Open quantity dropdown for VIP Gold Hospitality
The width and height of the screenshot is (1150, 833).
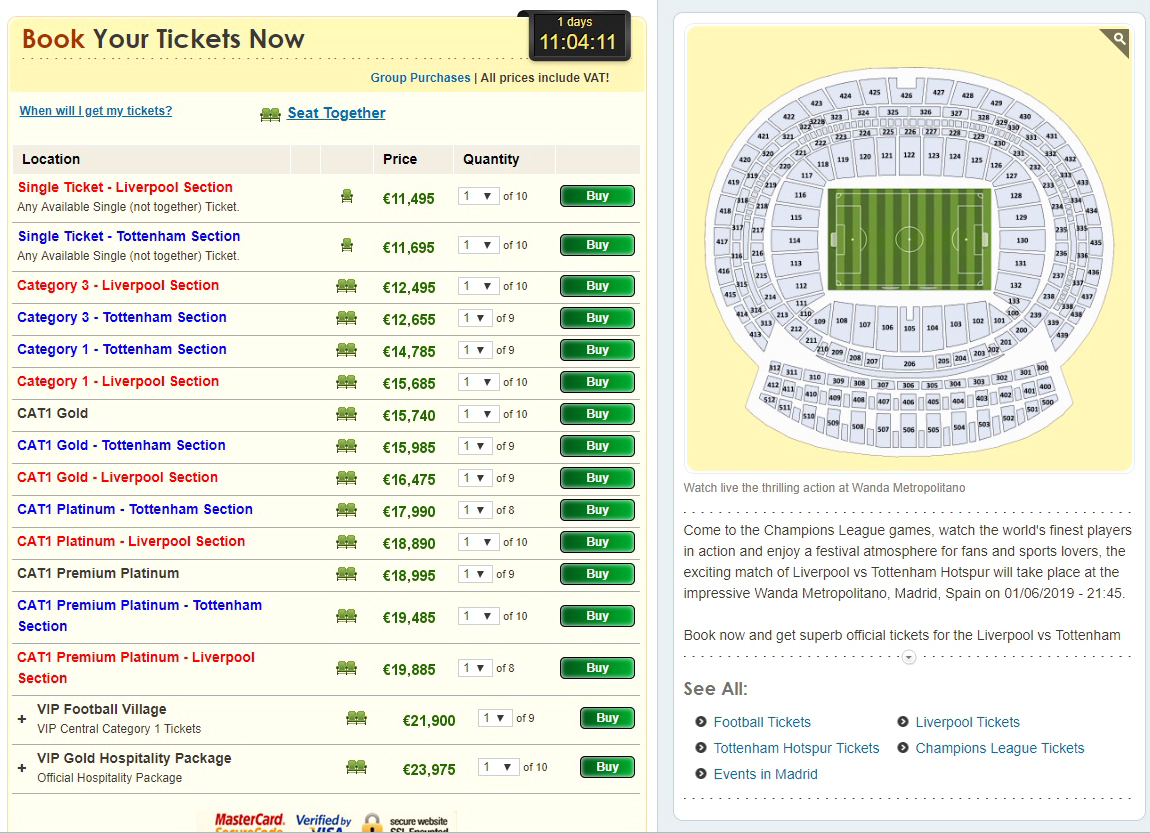point(498,767)
